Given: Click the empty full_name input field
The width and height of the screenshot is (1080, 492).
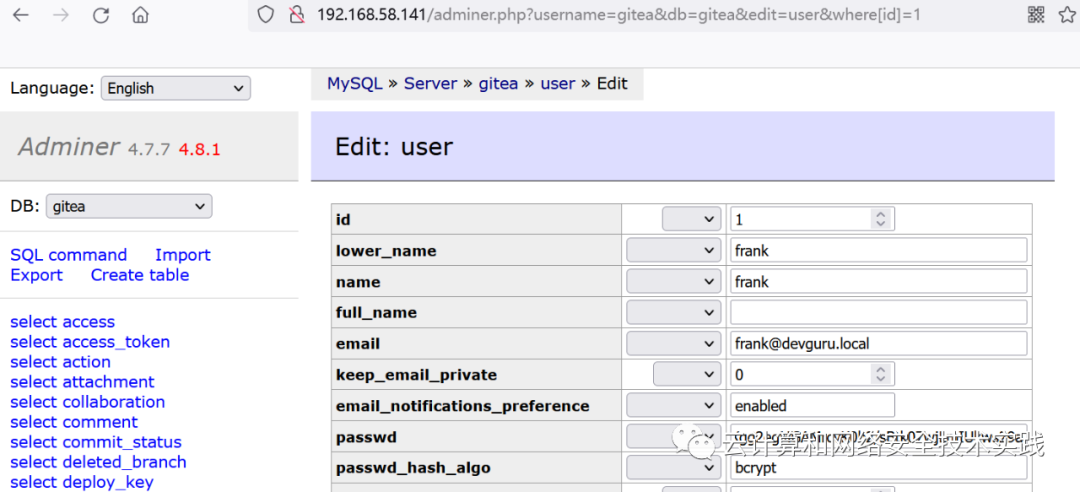Looking at the screenshot, I should coord(878,313).
